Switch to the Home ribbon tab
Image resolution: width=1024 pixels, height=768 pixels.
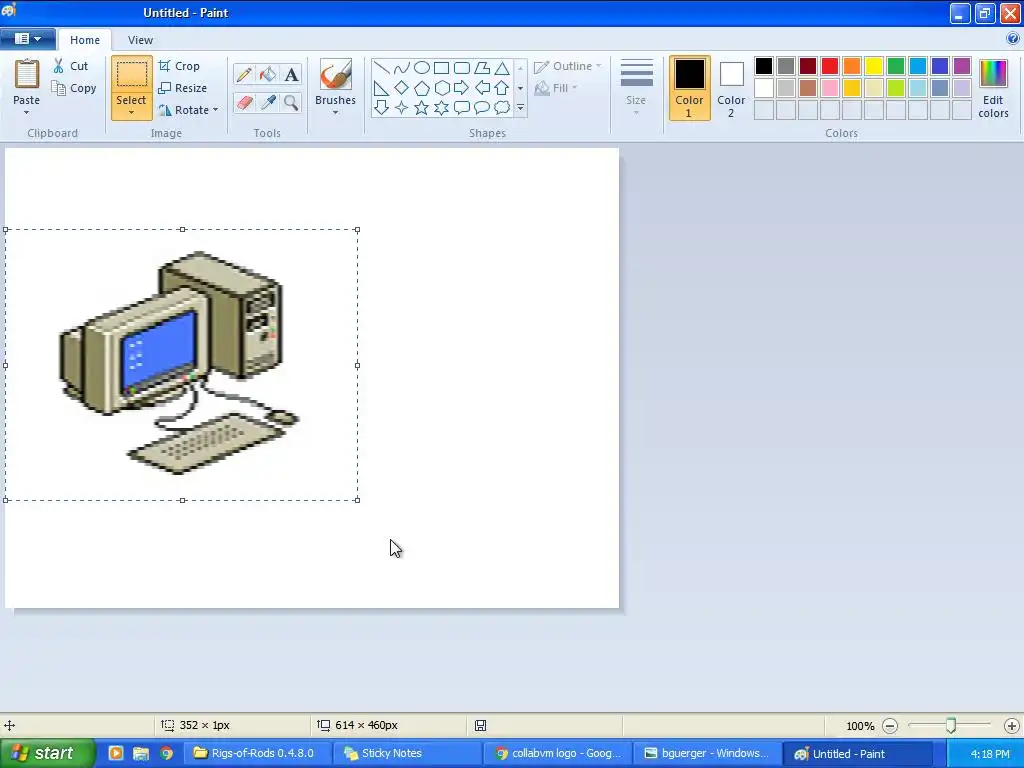(x=85, y=40)
